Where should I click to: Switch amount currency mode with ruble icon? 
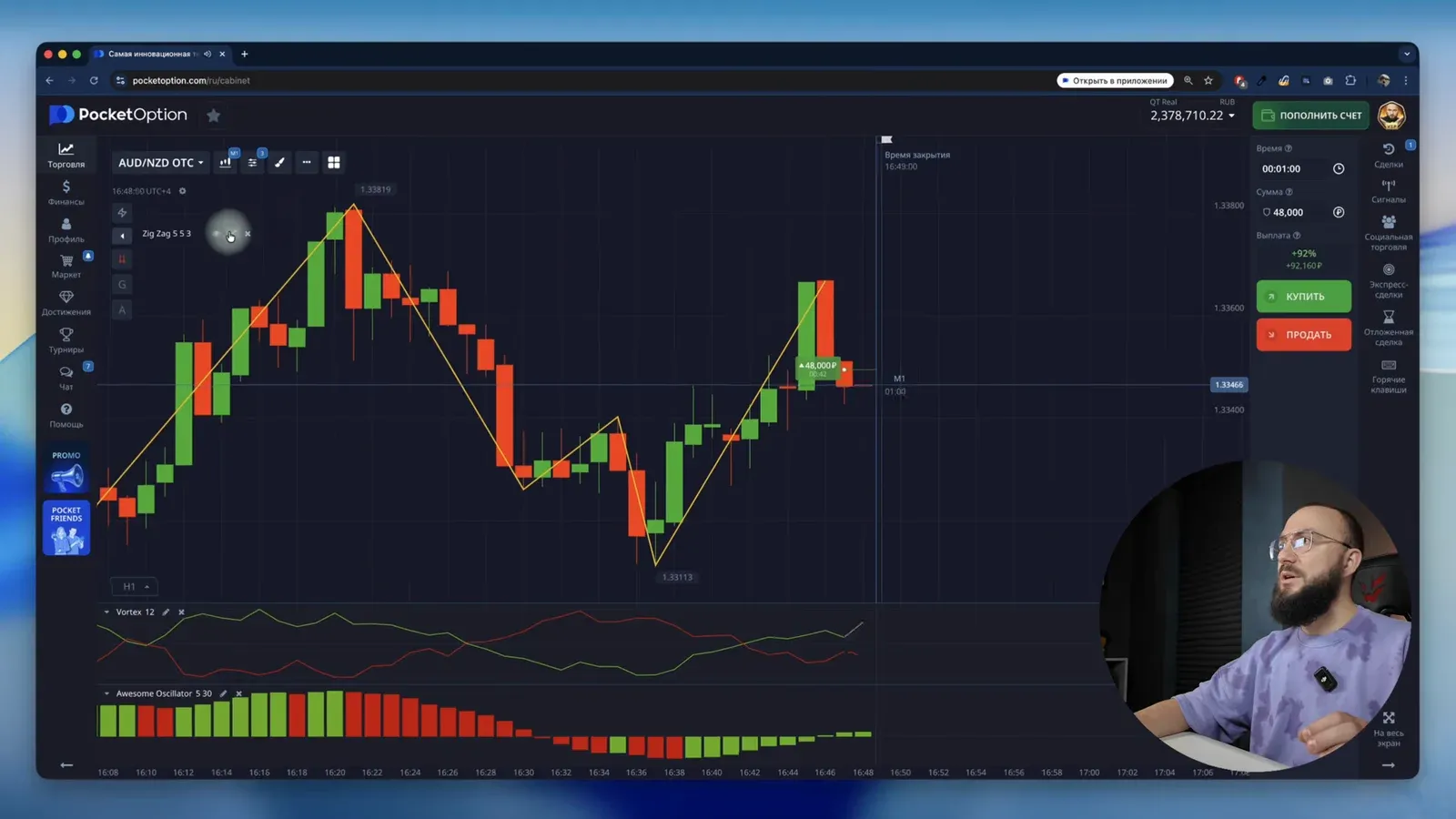(x=1339, y=212)
